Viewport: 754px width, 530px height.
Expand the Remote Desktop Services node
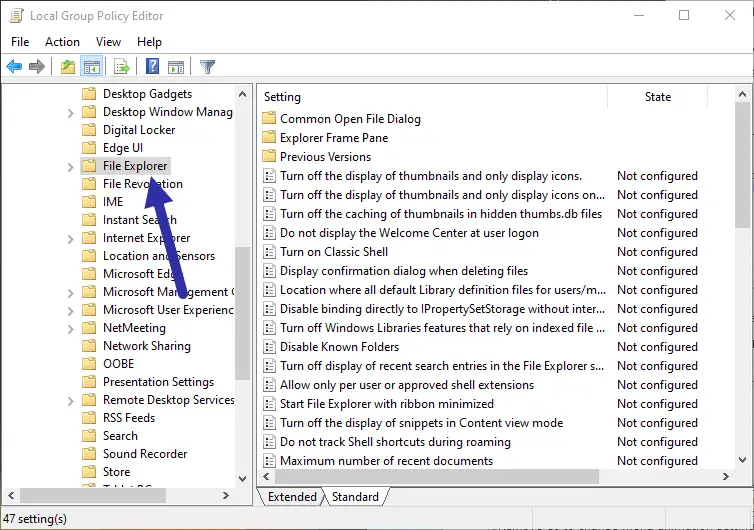pyautogui.click(x=71, y=401)
